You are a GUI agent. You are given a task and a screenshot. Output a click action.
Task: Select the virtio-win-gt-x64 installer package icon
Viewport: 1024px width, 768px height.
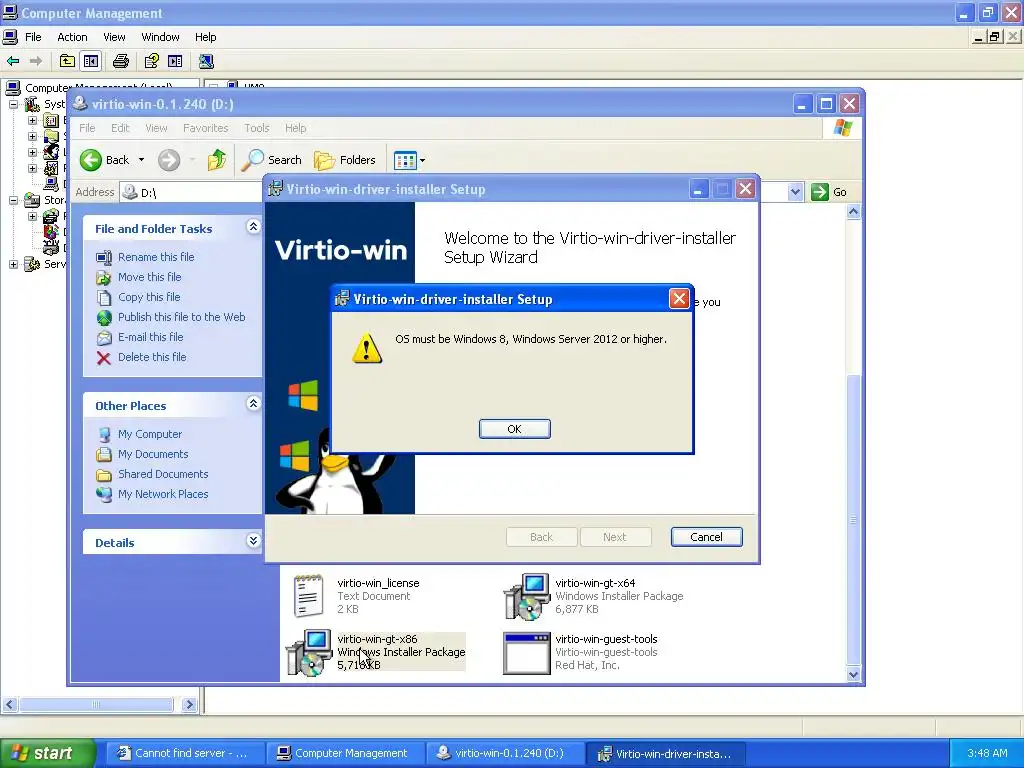point(526,596)
